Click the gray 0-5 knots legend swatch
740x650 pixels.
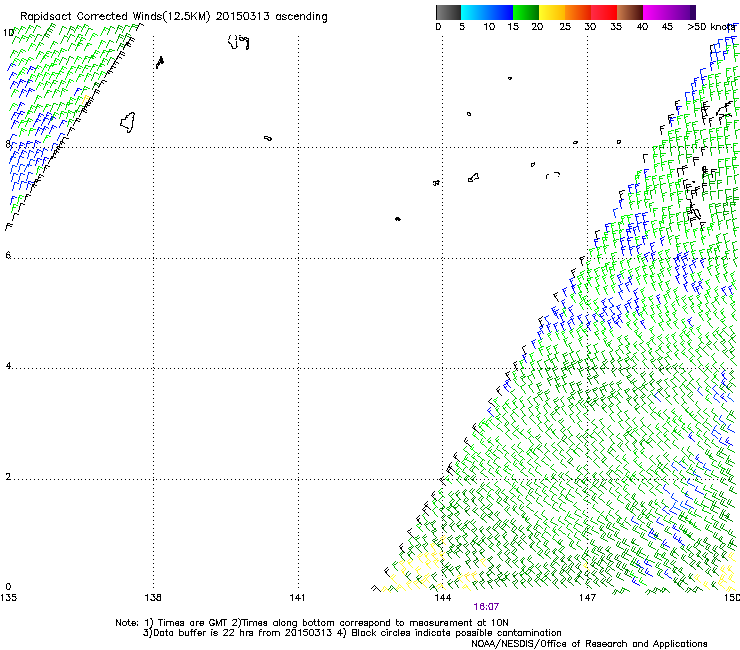point(448,12)
